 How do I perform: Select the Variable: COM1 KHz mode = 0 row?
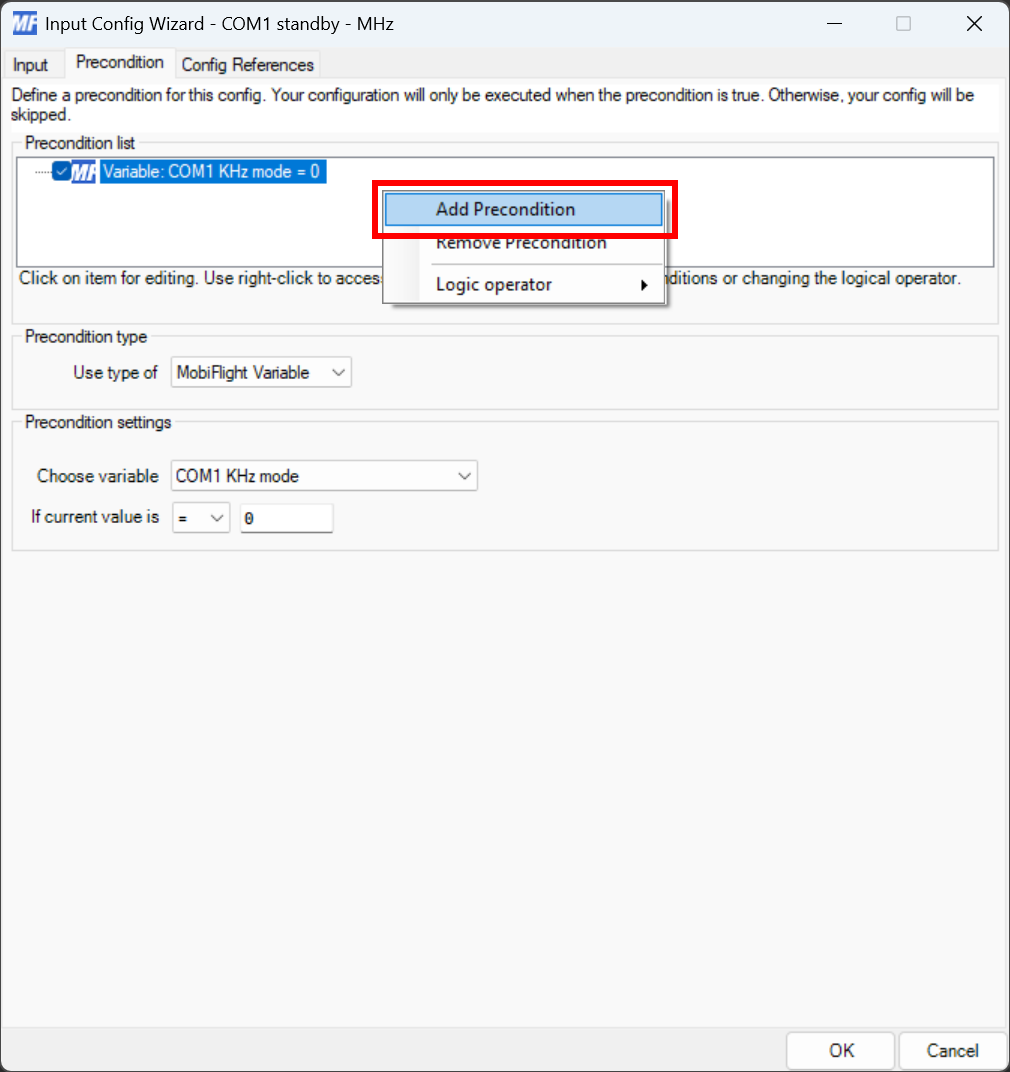click(x=213, y=171)
